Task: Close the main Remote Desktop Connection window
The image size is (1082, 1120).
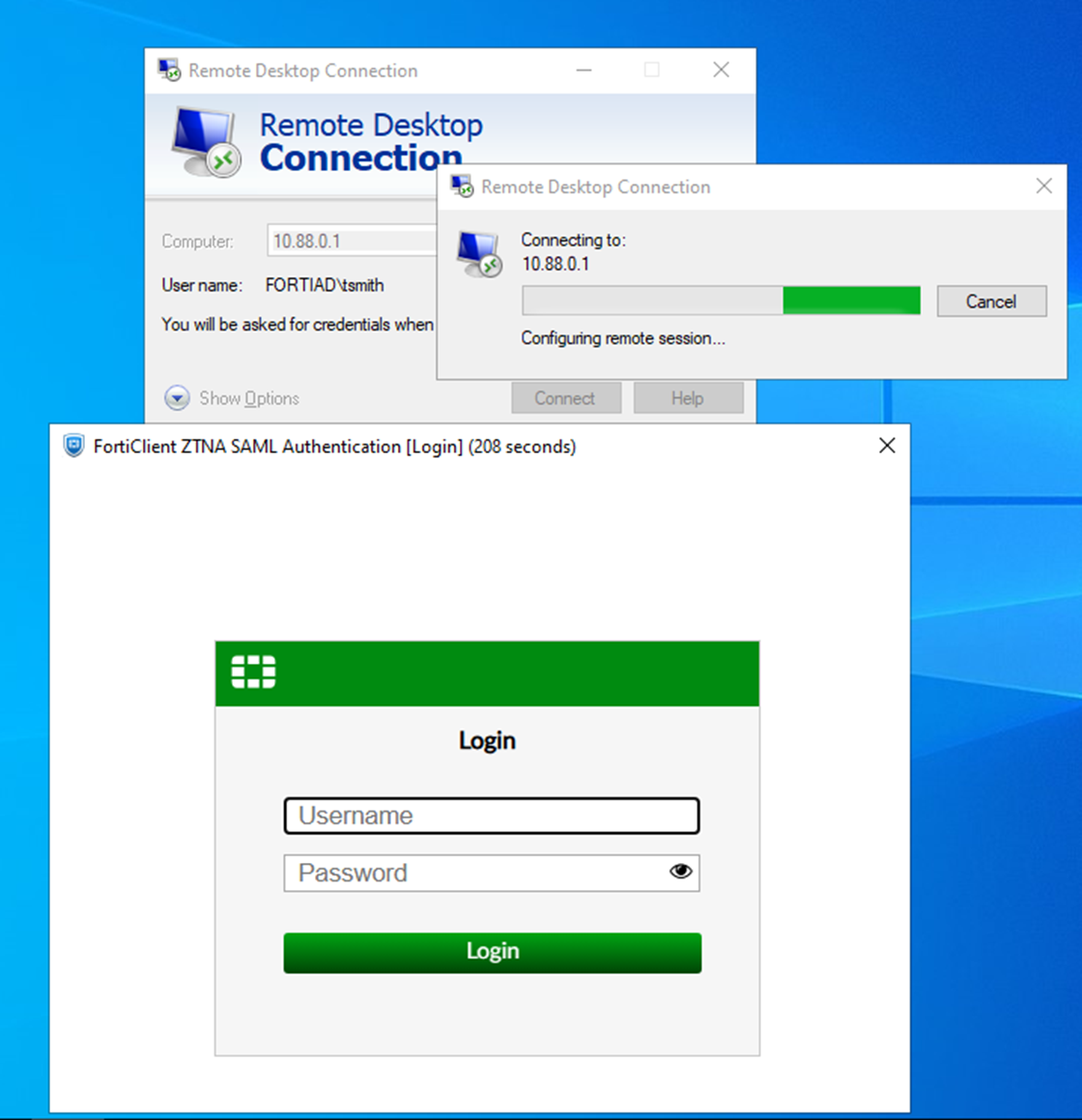Action: coord(722,70)
